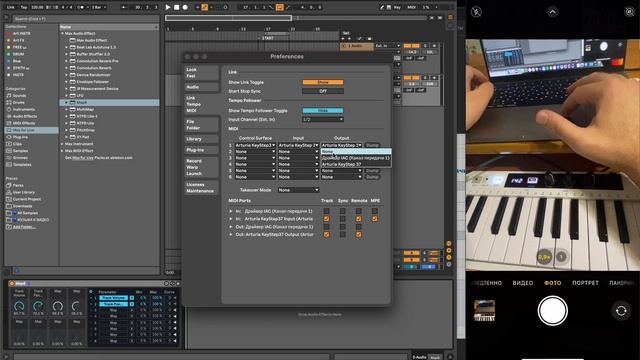640x360 pixels.
Task: Open Record Warp Launch preferences tab
Action: [x=202, y=167]
